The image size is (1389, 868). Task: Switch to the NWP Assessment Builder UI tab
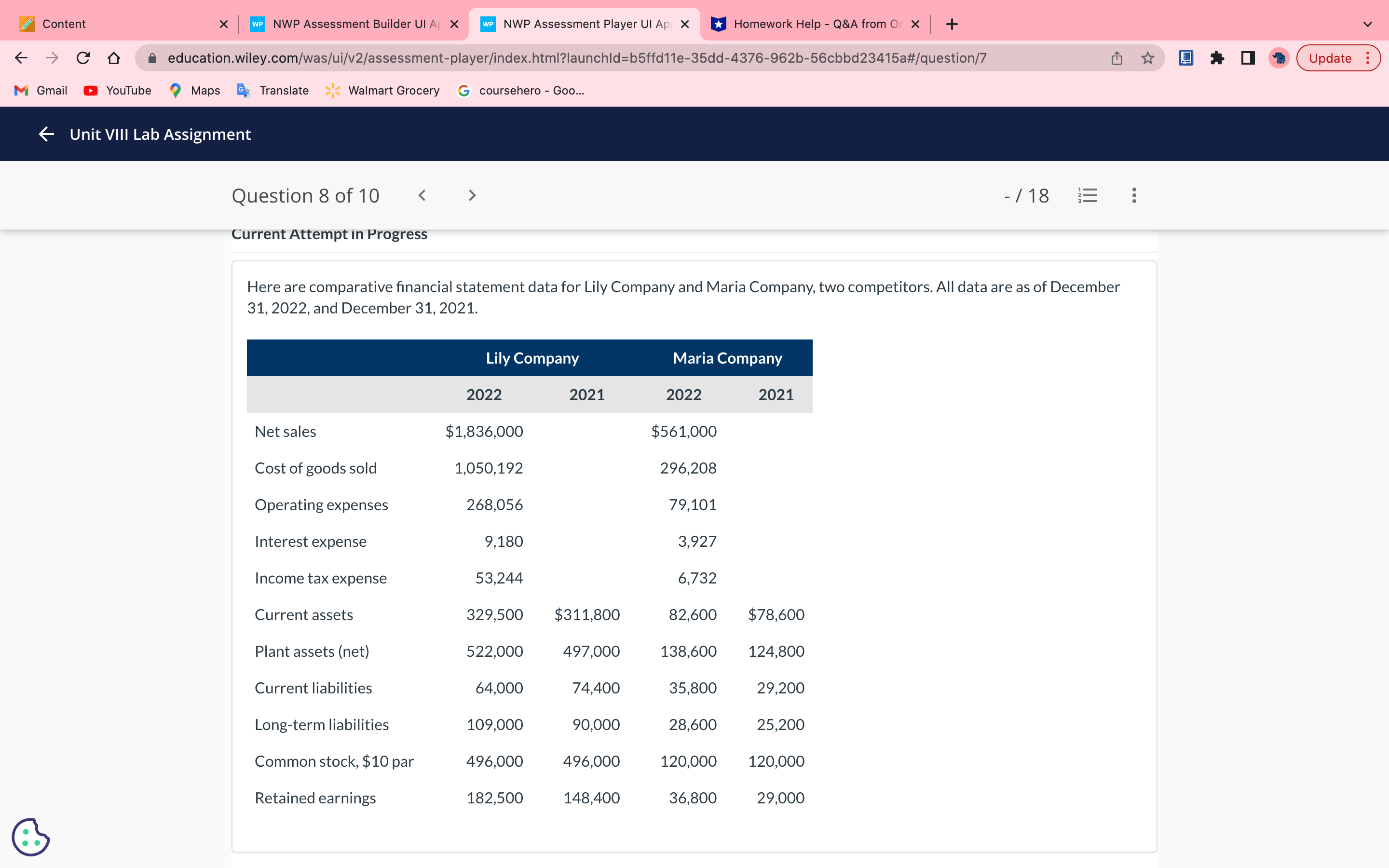click(x=344, y=24)
